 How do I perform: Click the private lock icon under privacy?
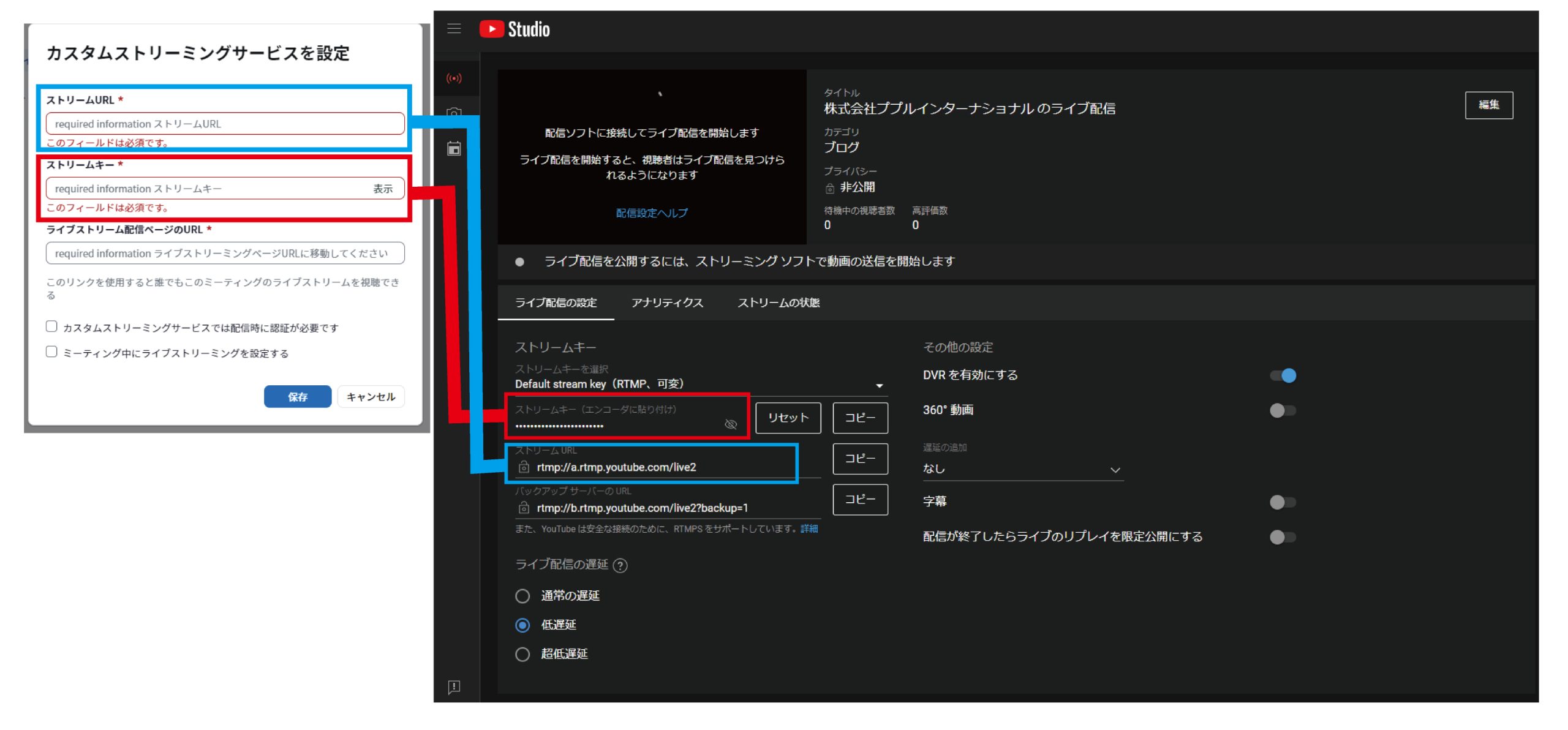[x=830, y=188]
